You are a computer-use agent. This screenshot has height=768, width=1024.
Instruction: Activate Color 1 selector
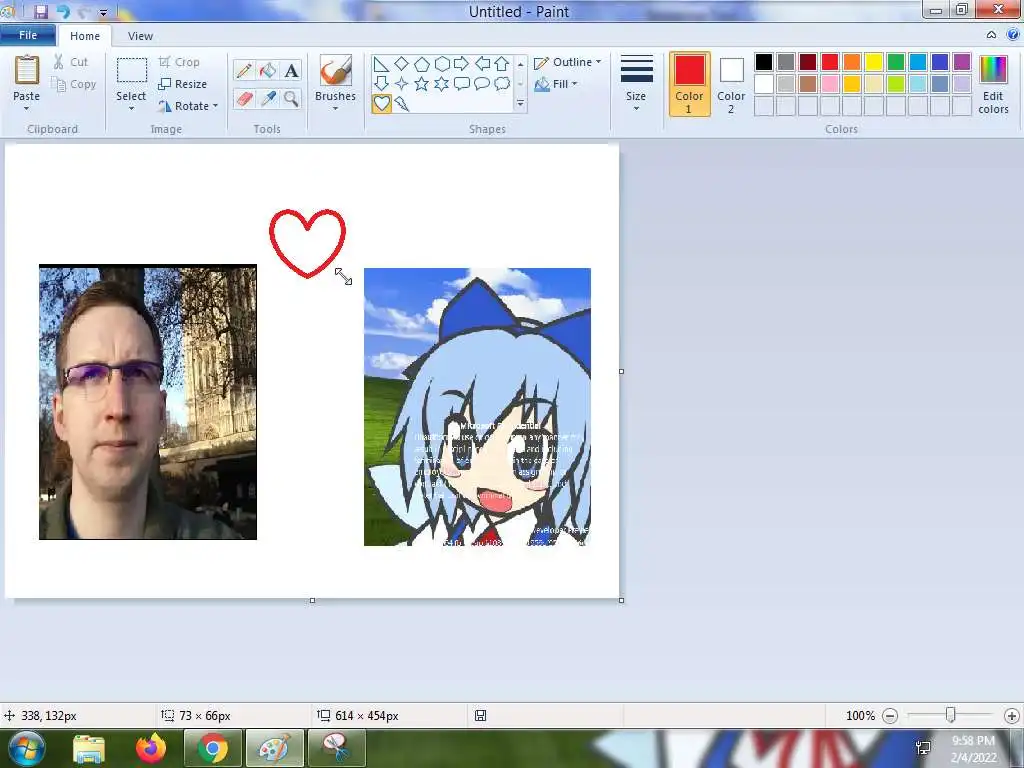point(690,84)
